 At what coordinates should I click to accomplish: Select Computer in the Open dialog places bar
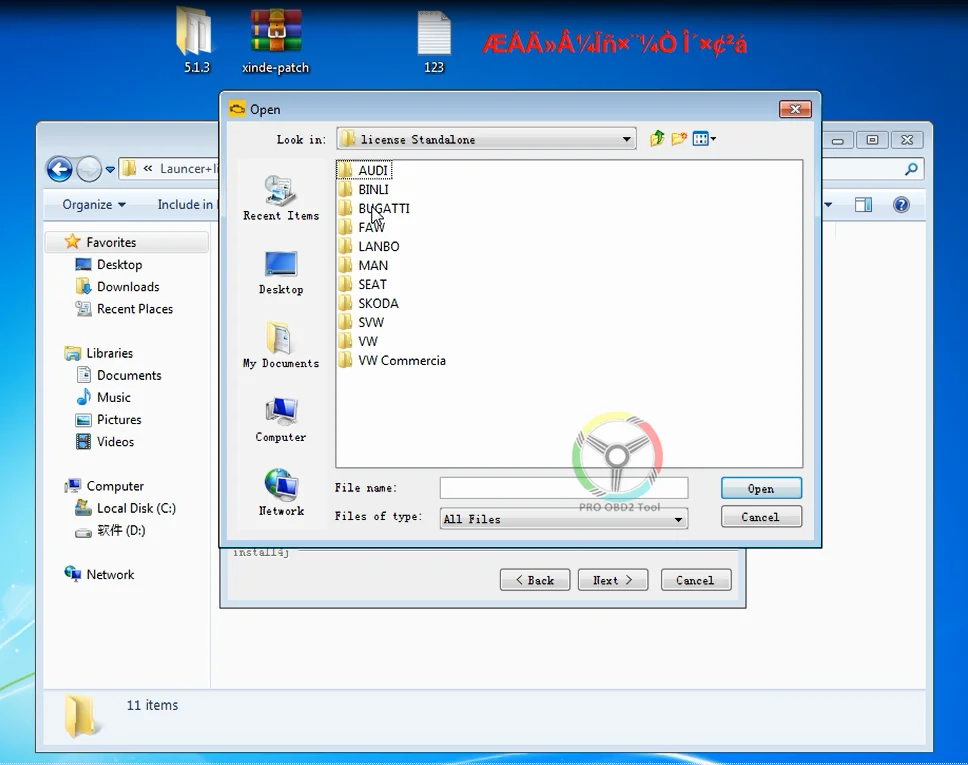(x=281, y=420)
